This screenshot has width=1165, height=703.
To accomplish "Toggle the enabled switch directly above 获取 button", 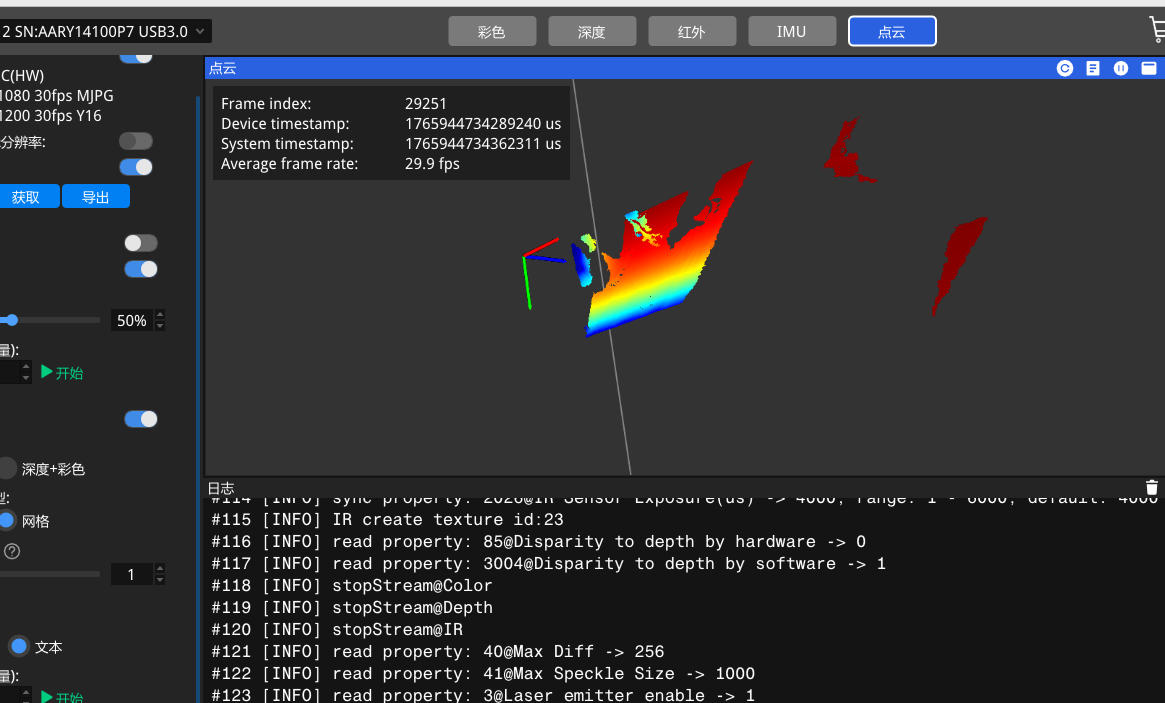I will click(136, 167).
